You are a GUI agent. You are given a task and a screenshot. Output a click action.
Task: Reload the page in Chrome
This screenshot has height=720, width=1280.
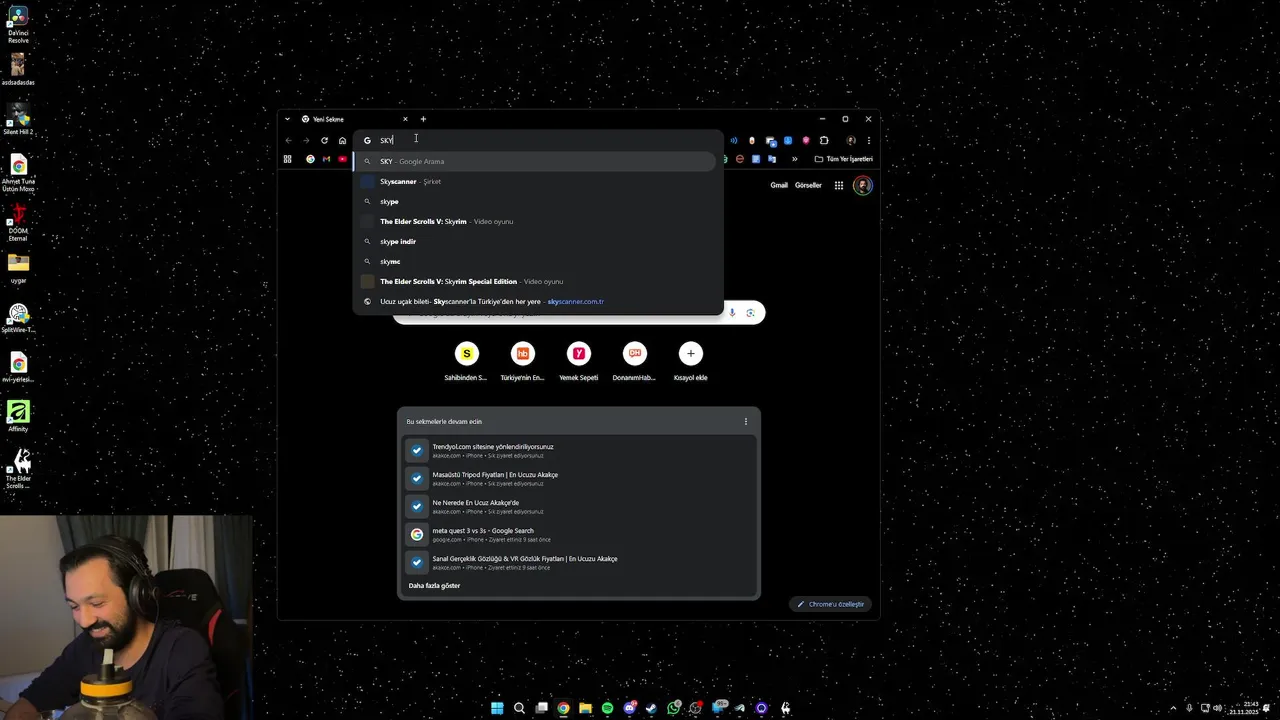click(324, 140)
